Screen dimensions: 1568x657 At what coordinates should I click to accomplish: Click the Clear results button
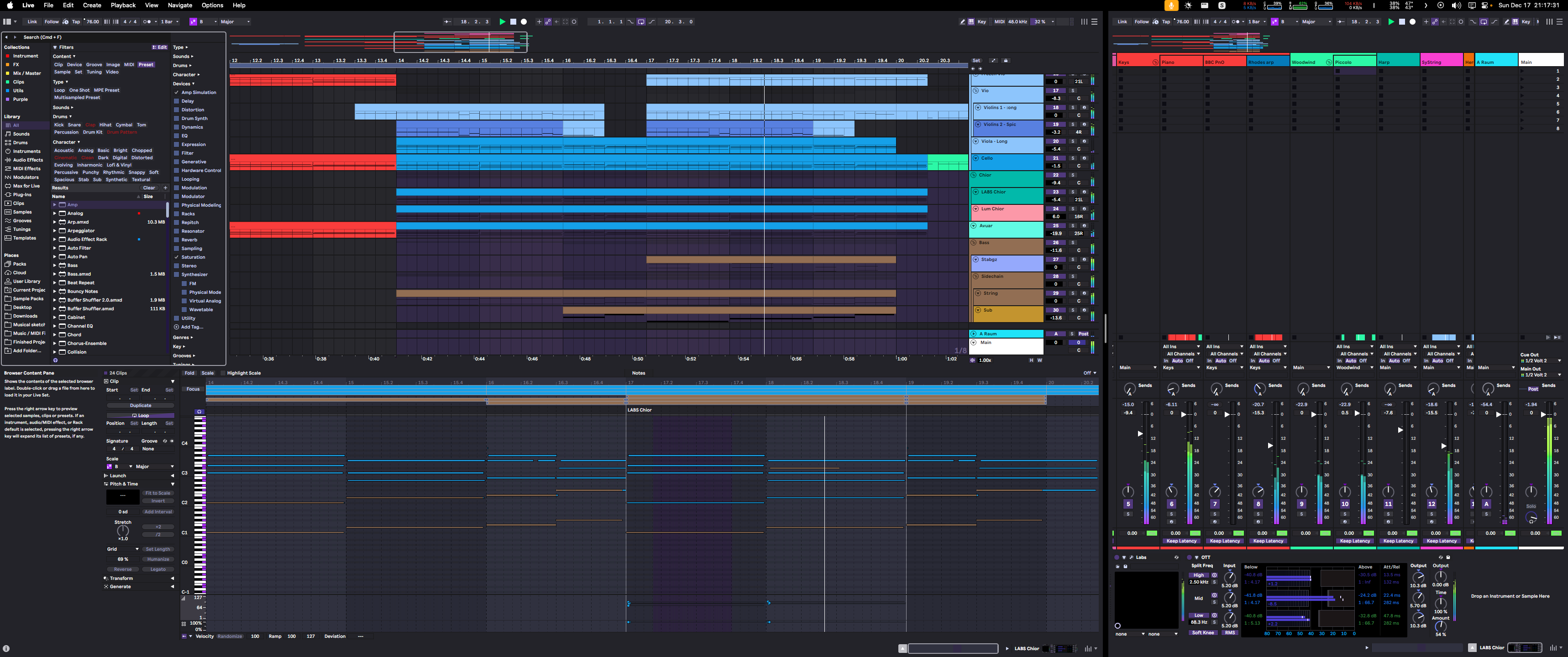tap(148, 188)
